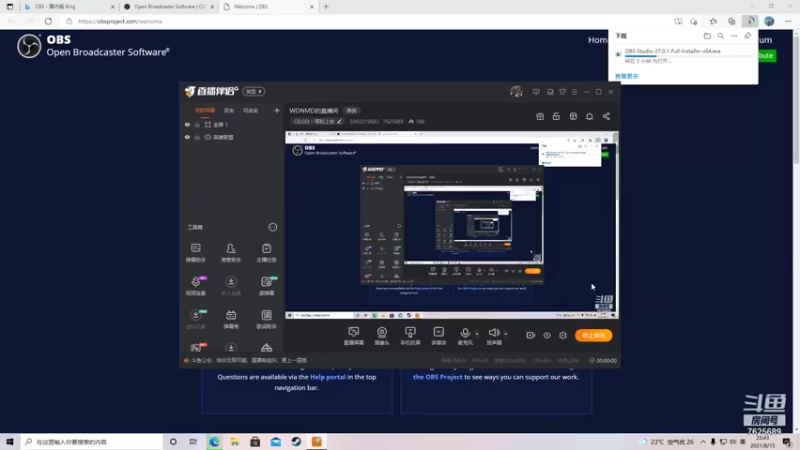The image size is (800, 450).
Task: Select the 全屏1 source row
Action: coord(232,124)
